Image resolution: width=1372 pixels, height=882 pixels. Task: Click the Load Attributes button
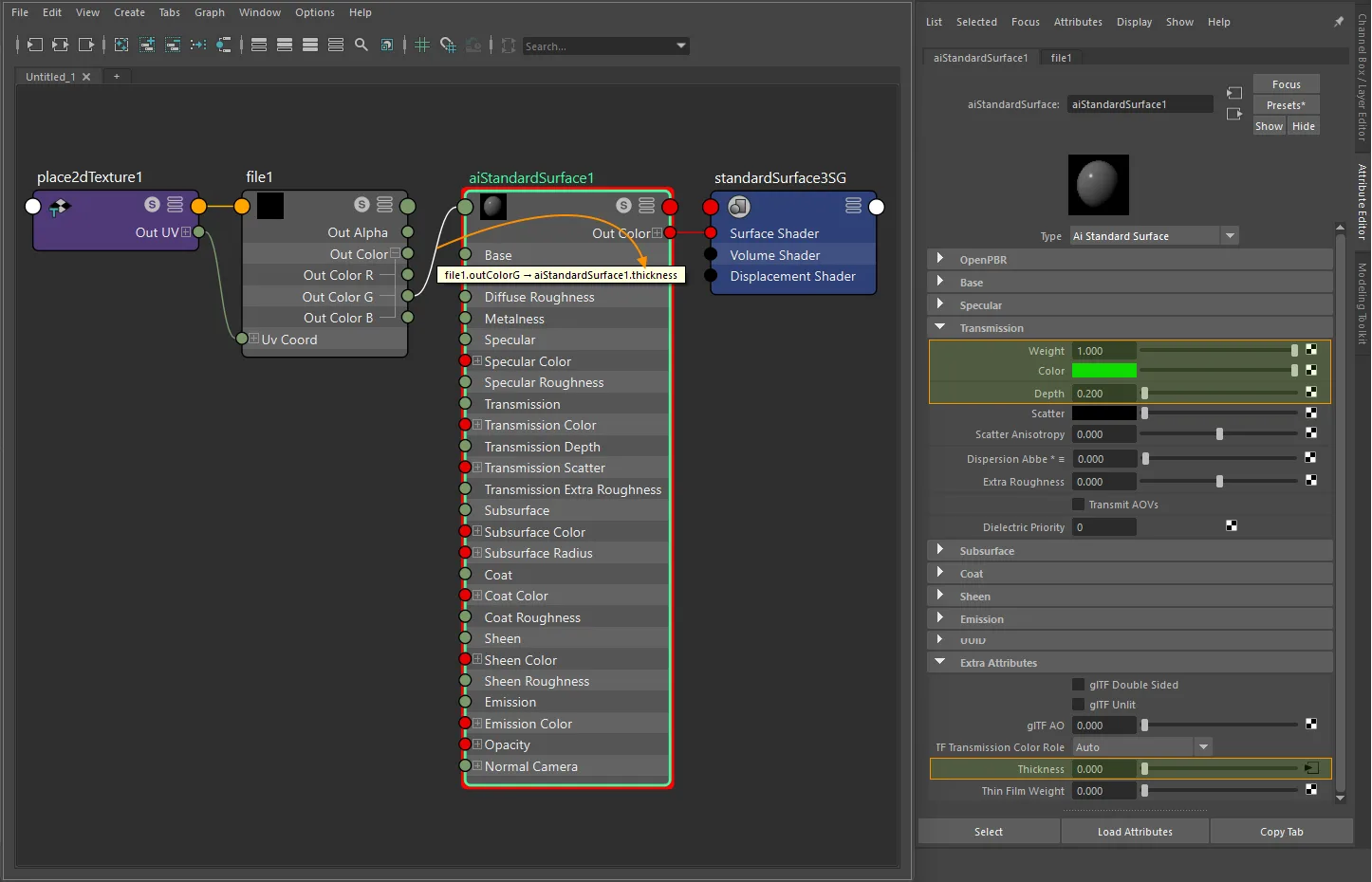coord(1135,832)
